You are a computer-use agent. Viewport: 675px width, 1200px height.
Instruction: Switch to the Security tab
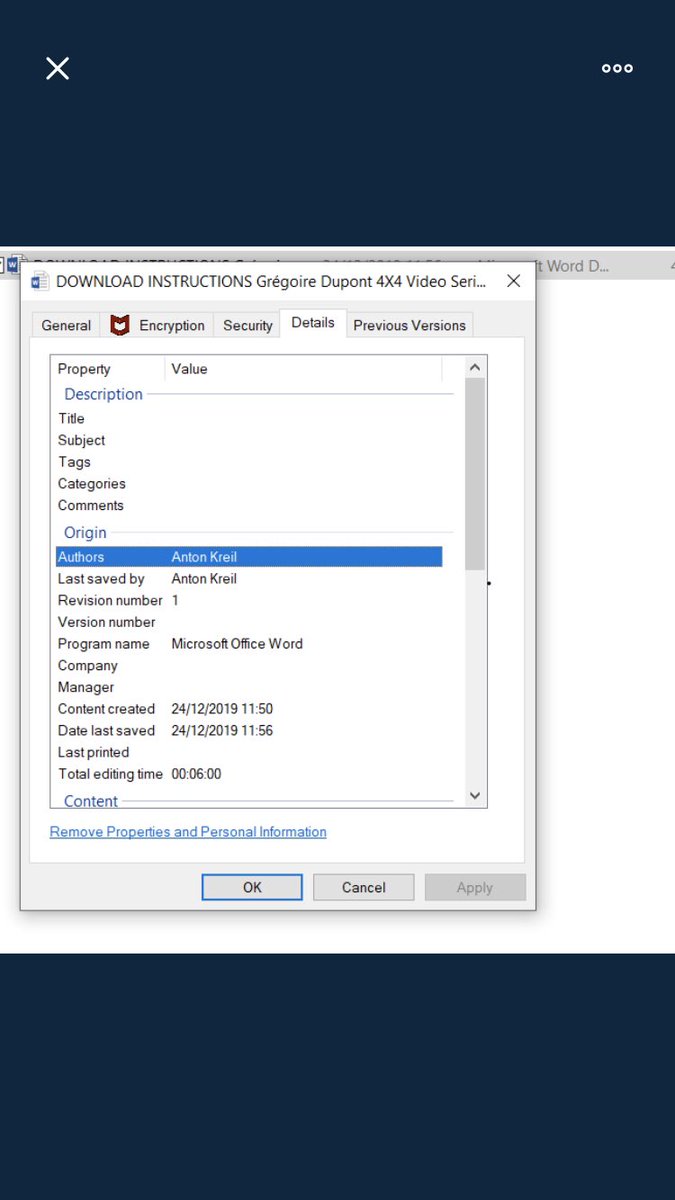click(247, 325)
